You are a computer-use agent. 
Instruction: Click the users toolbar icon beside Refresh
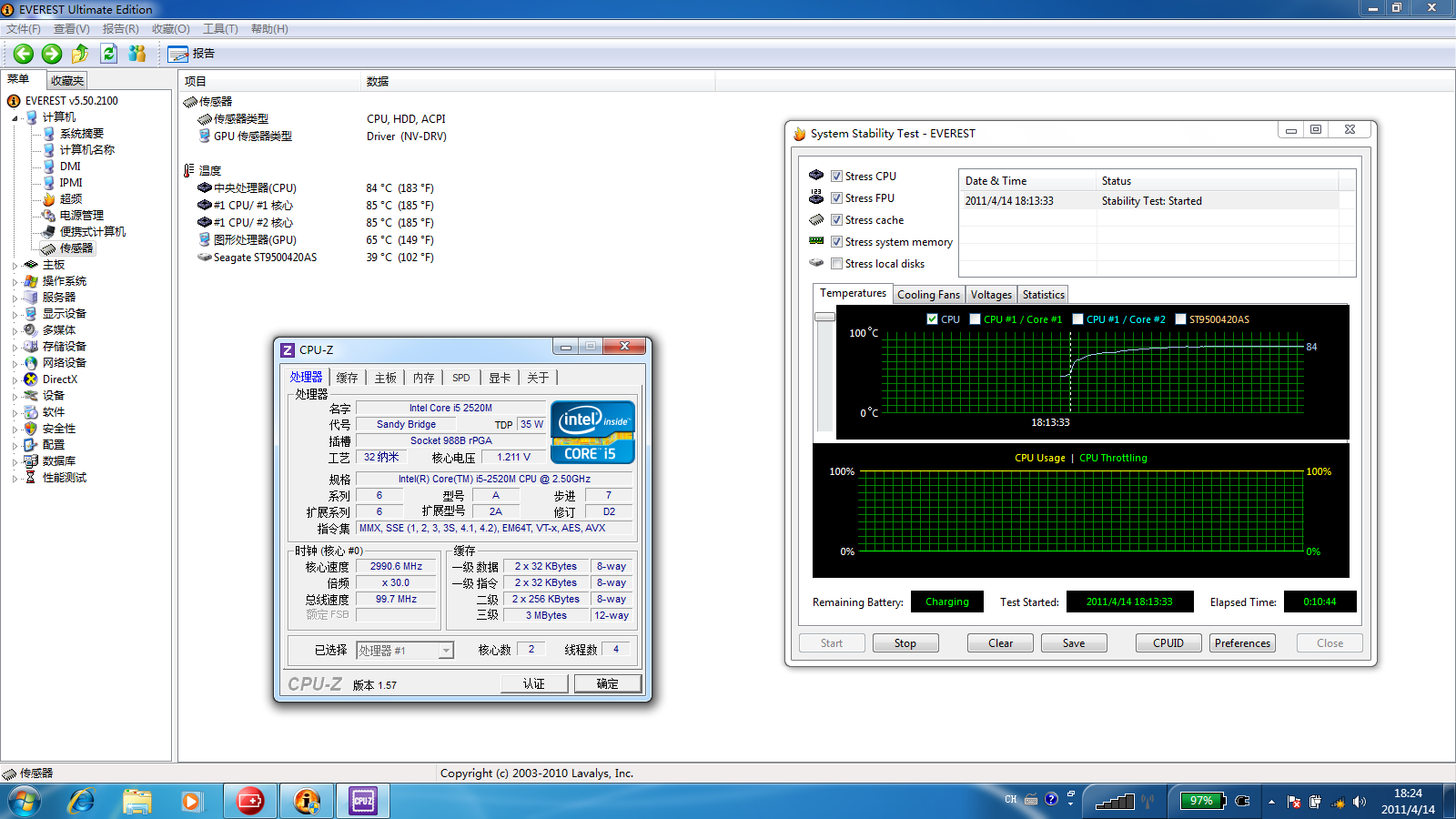click(x=137, y=54)
